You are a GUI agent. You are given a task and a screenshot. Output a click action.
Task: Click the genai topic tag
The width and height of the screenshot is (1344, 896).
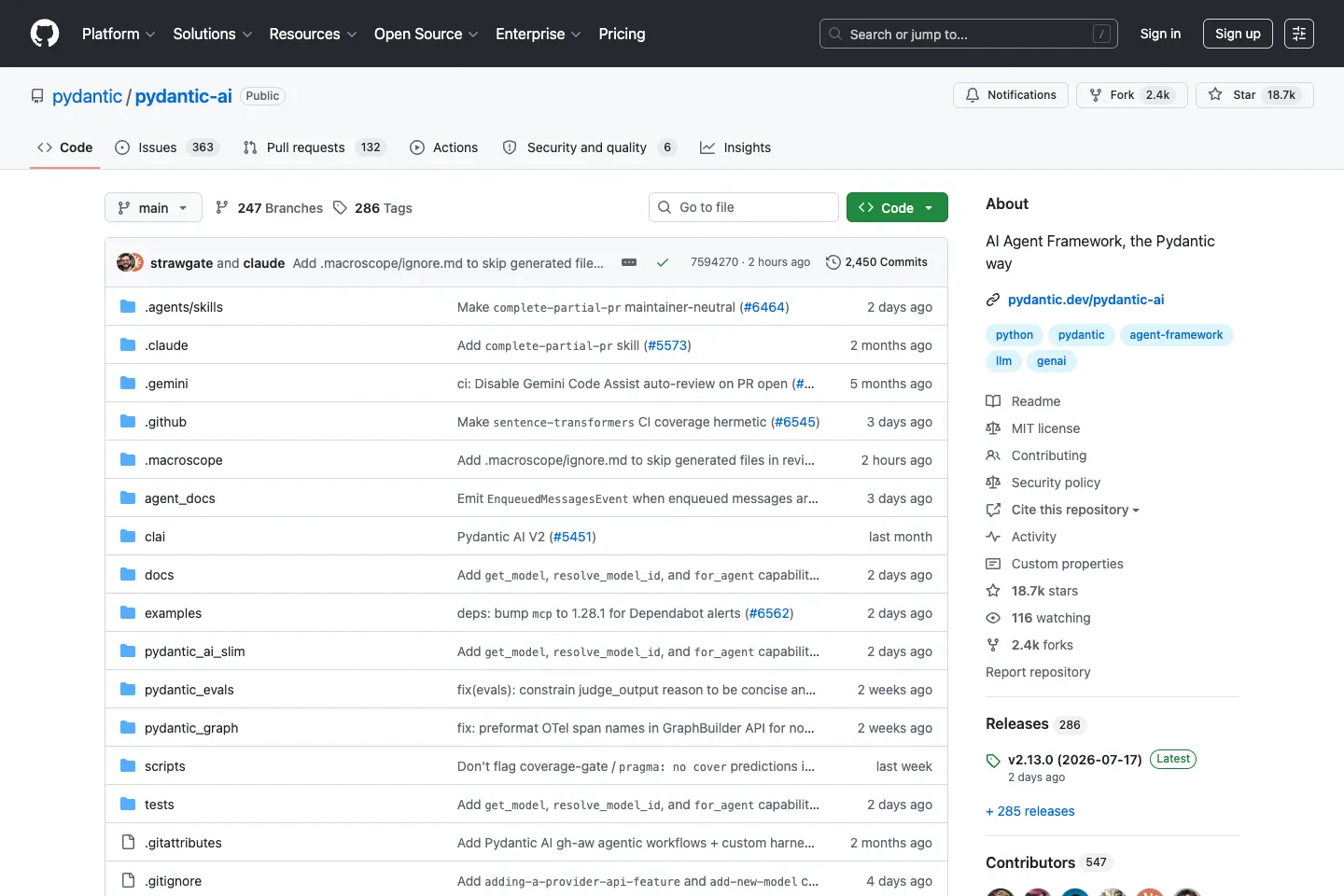1051,361
